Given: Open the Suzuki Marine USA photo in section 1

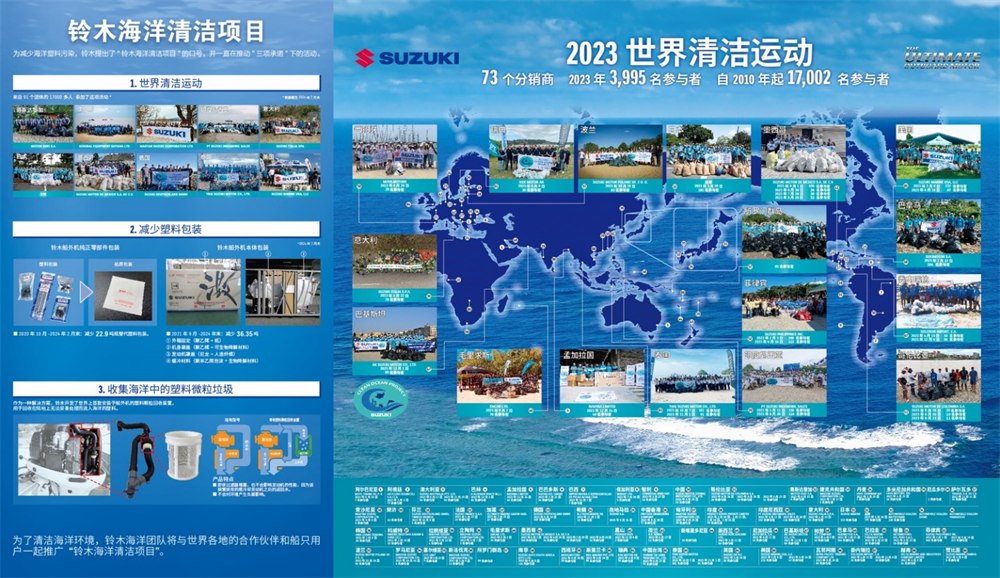Looking at the screenshot, I should tap(290, 172).
